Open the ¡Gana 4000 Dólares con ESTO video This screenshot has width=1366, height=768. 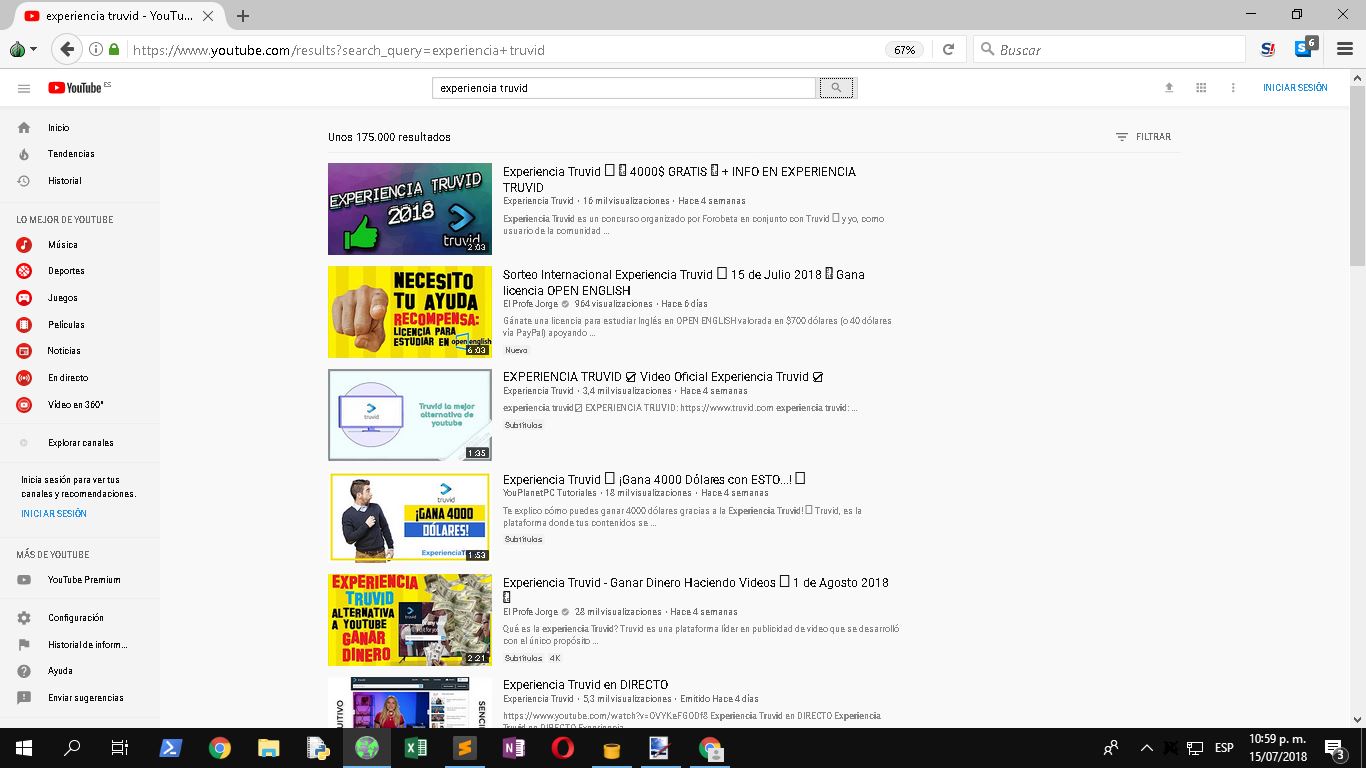pyautogui.click(x=654, y=479)
